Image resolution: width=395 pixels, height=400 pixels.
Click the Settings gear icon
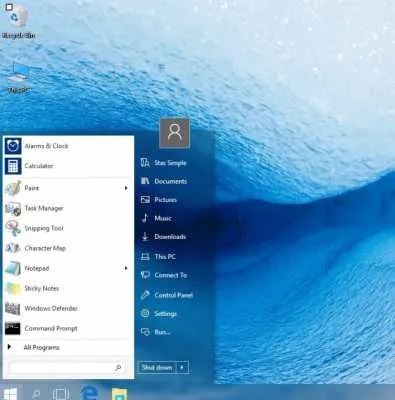(x=145, y=313)
